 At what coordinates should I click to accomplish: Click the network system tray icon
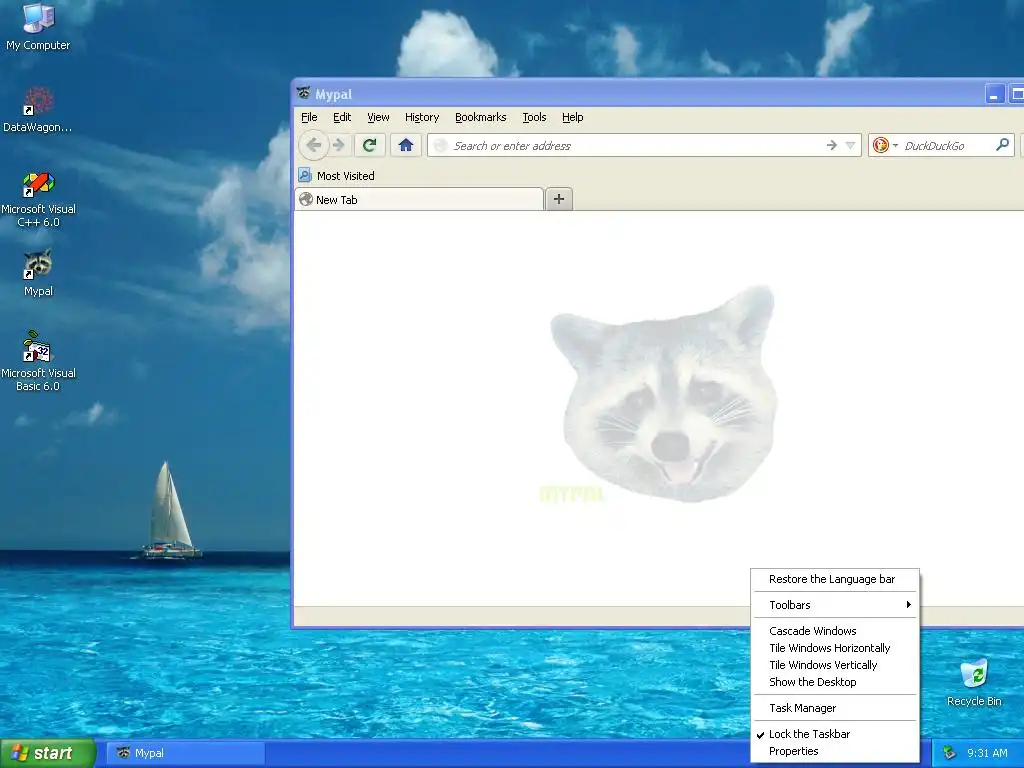[x=948, y=753]
